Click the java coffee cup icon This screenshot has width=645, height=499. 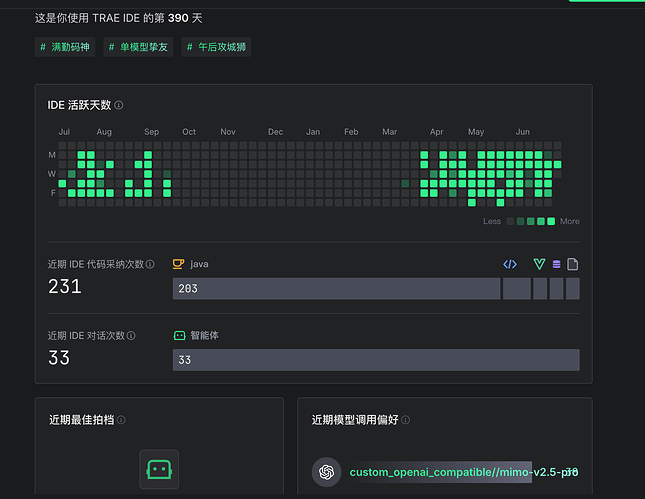[x=178, y=264]
